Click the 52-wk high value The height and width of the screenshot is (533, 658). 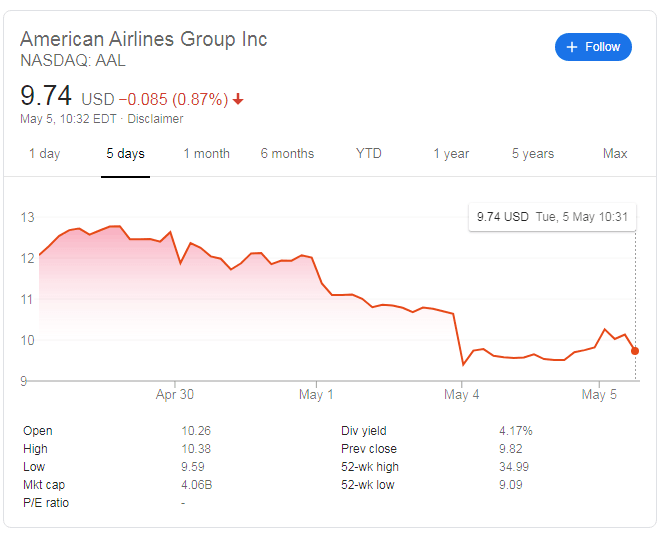coord(513,467)
